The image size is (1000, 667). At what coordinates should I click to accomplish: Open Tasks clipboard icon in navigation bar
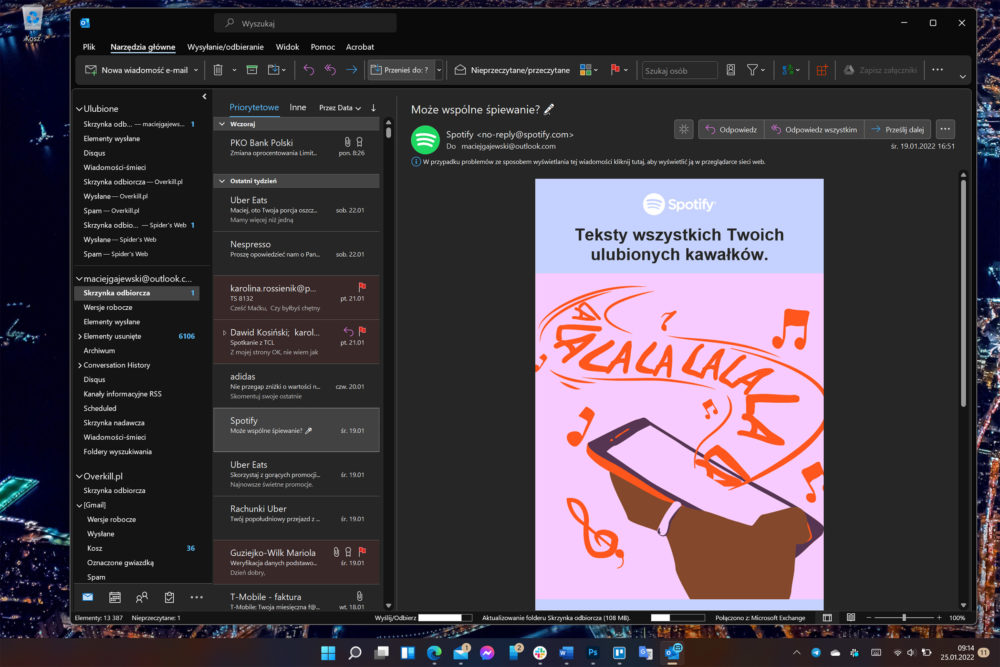tap(169, 597)
